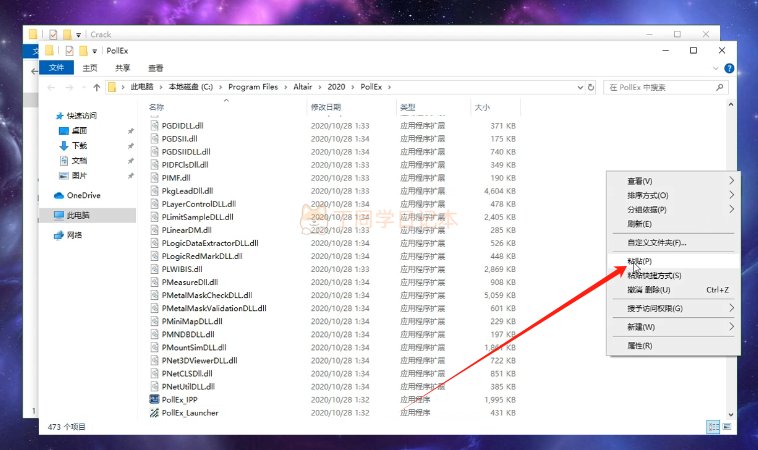The height and width of the screenshot is (450, 758).
Task: Select the file PLWIBIS.dll
Action: tap(182, 269)
